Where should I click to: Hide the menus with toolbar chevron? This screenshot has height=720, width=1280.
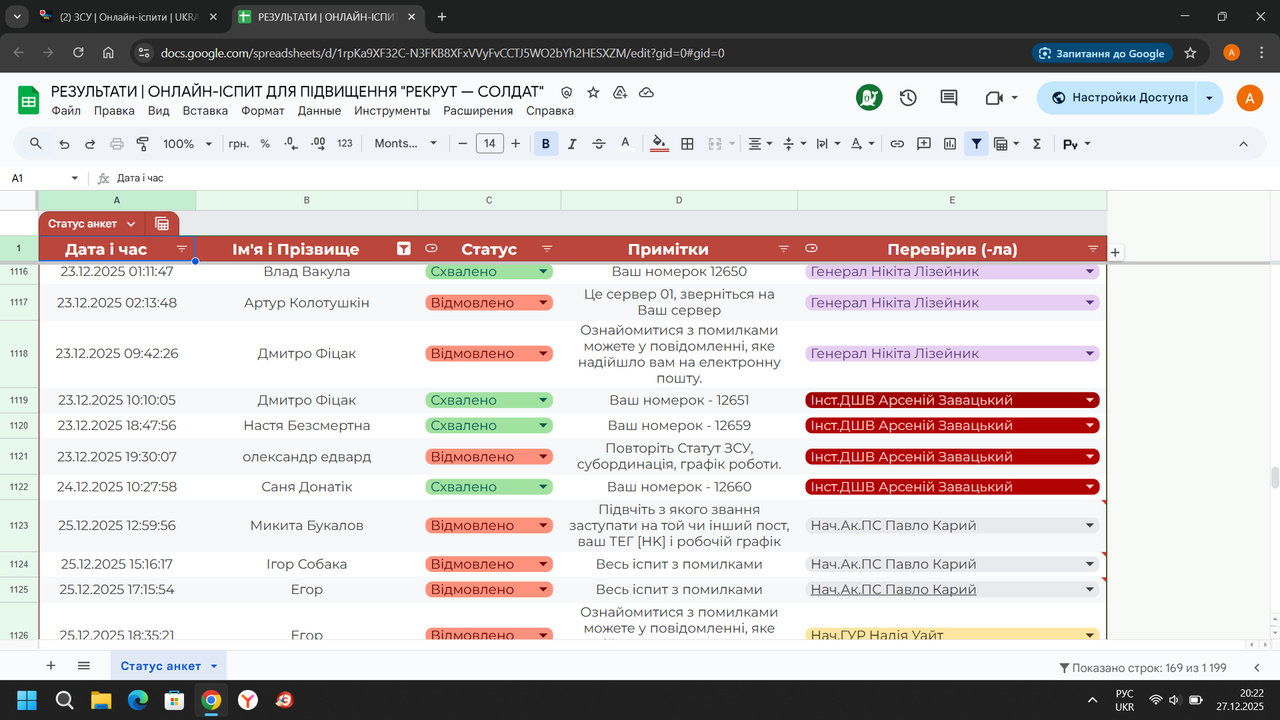1244,144
